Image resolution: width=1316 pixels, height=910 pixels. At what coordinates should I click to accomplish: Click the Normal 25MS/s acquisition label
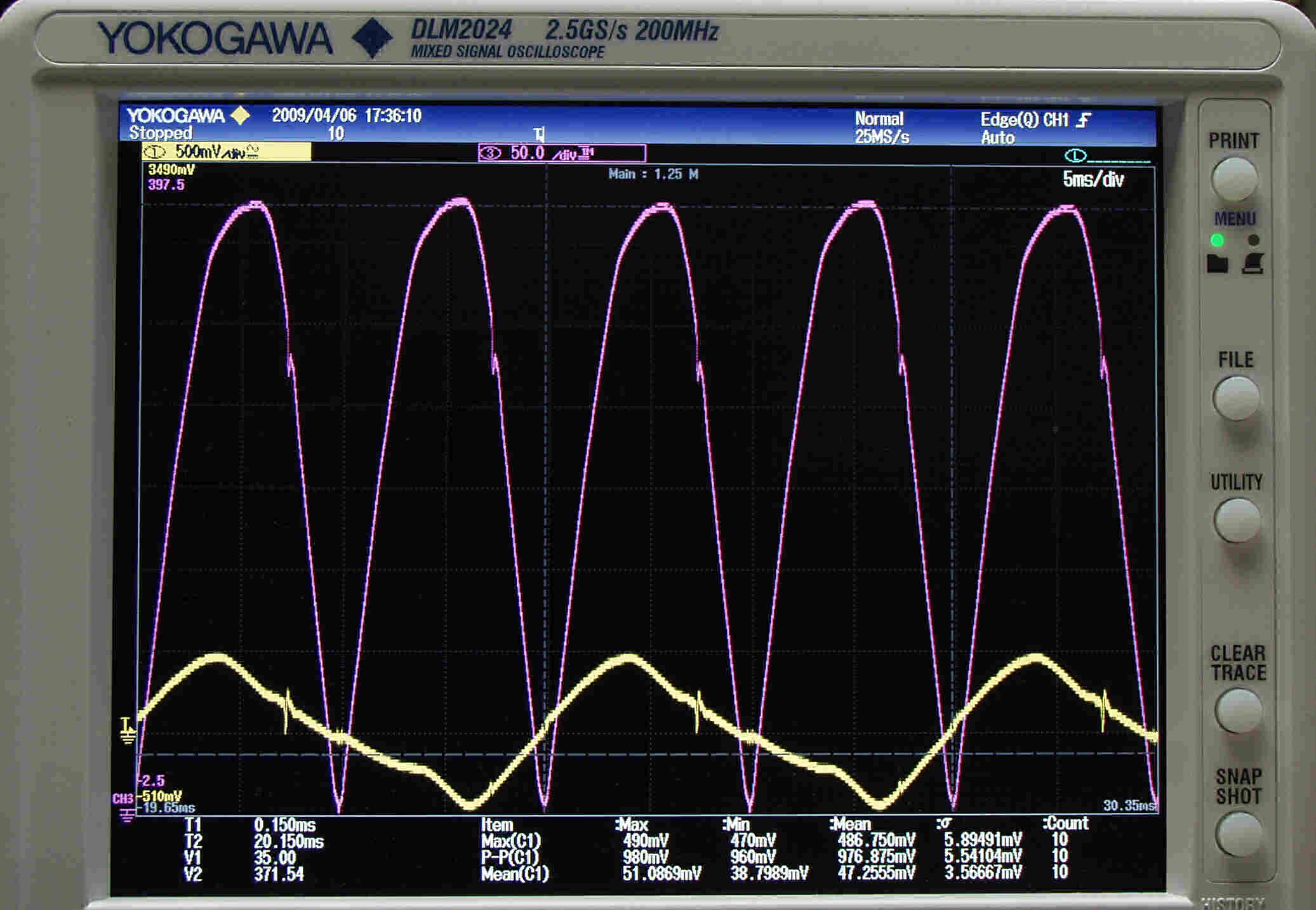pyautogui.click(x=881, y=128)
